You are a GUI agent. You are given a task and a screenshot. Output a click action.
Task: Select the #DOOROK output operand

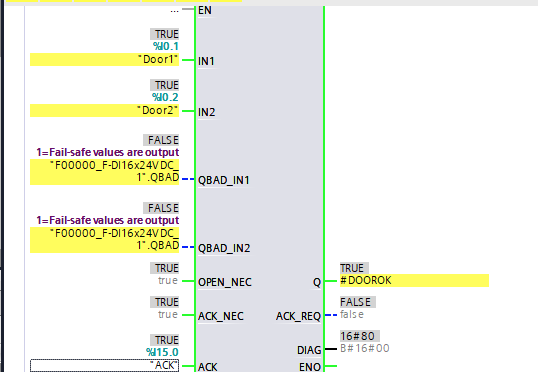tap(414, 280)
